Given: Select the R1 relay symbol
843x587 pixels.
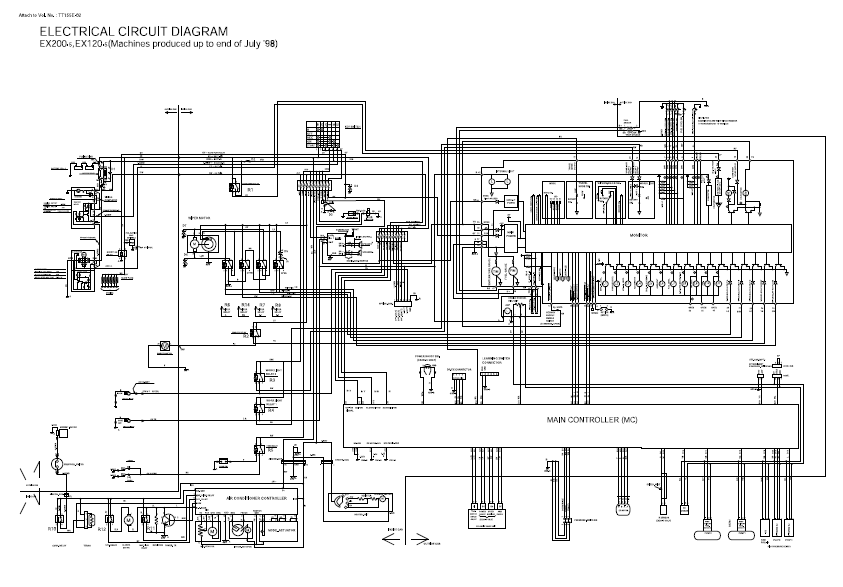Looking at the screenshot, I should tap(235, 187).
